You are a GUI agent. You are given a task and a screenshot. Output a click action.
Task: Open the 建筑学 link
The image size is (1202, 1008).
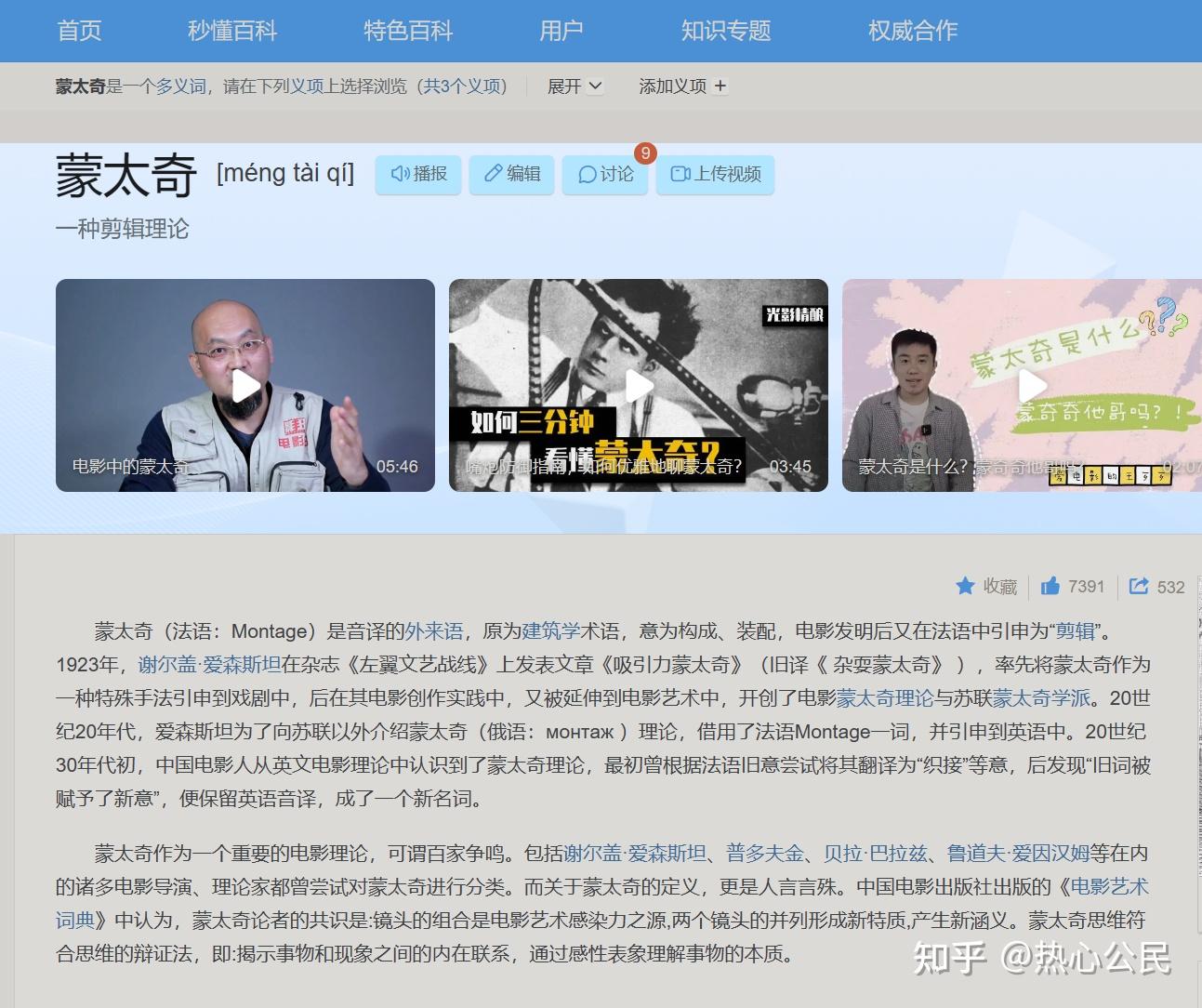click(x=551, y=631)
